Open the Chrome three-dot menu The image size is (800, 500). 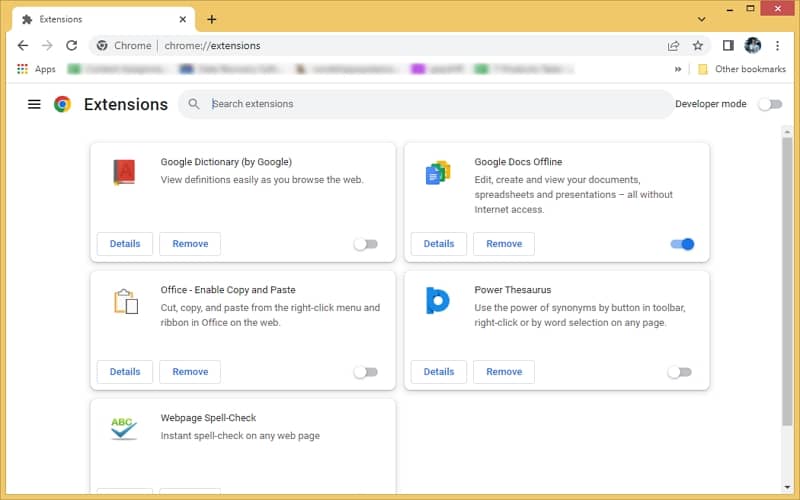click(777, 45)
